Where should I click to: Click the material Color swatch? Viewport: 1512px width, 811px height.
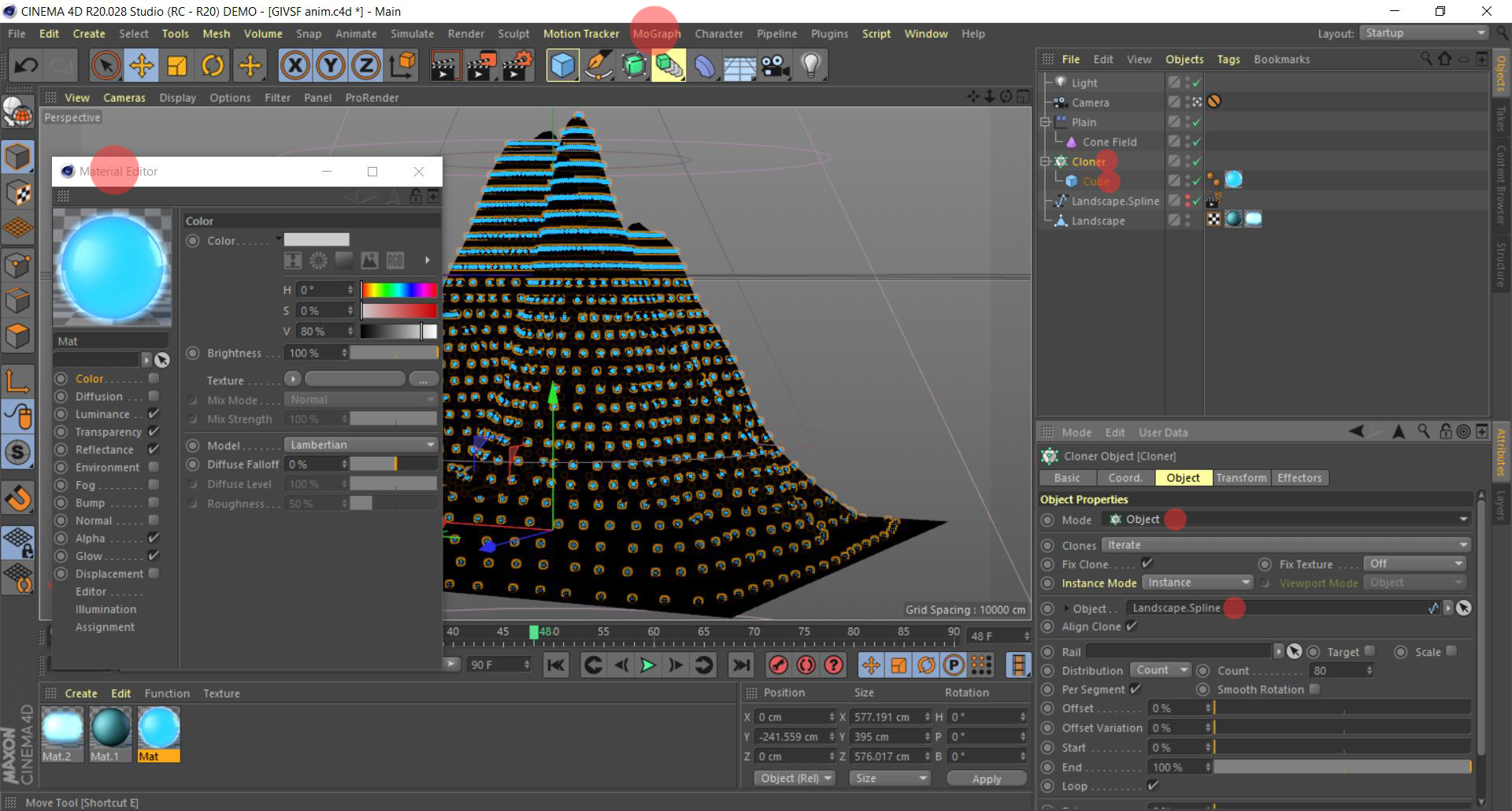tap(317, 239)
